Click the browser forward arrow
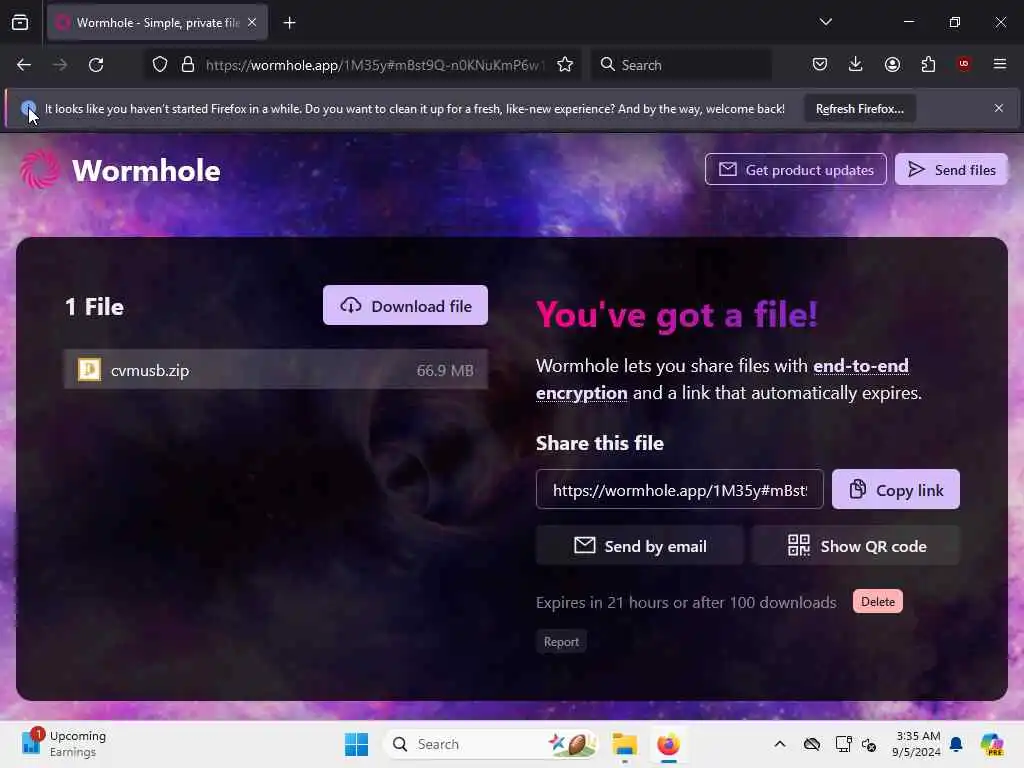The width and height of the screenshot is (1024, 768). (60, 65)
